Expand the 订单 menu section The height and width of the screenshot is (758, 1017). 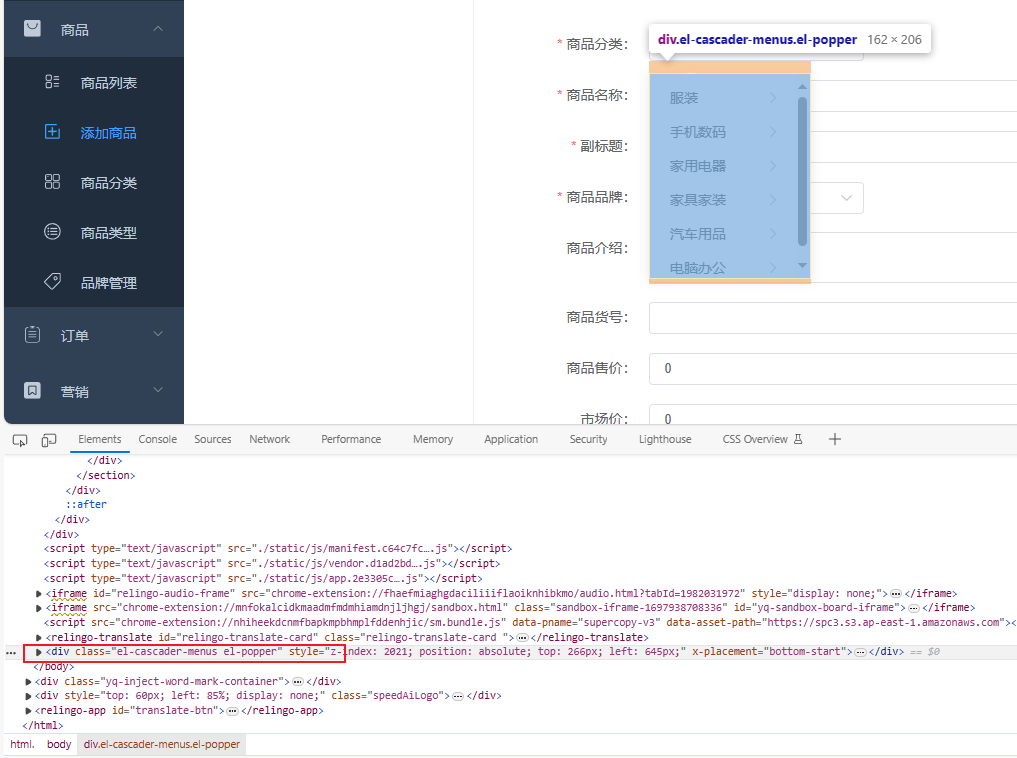[157, 334]
